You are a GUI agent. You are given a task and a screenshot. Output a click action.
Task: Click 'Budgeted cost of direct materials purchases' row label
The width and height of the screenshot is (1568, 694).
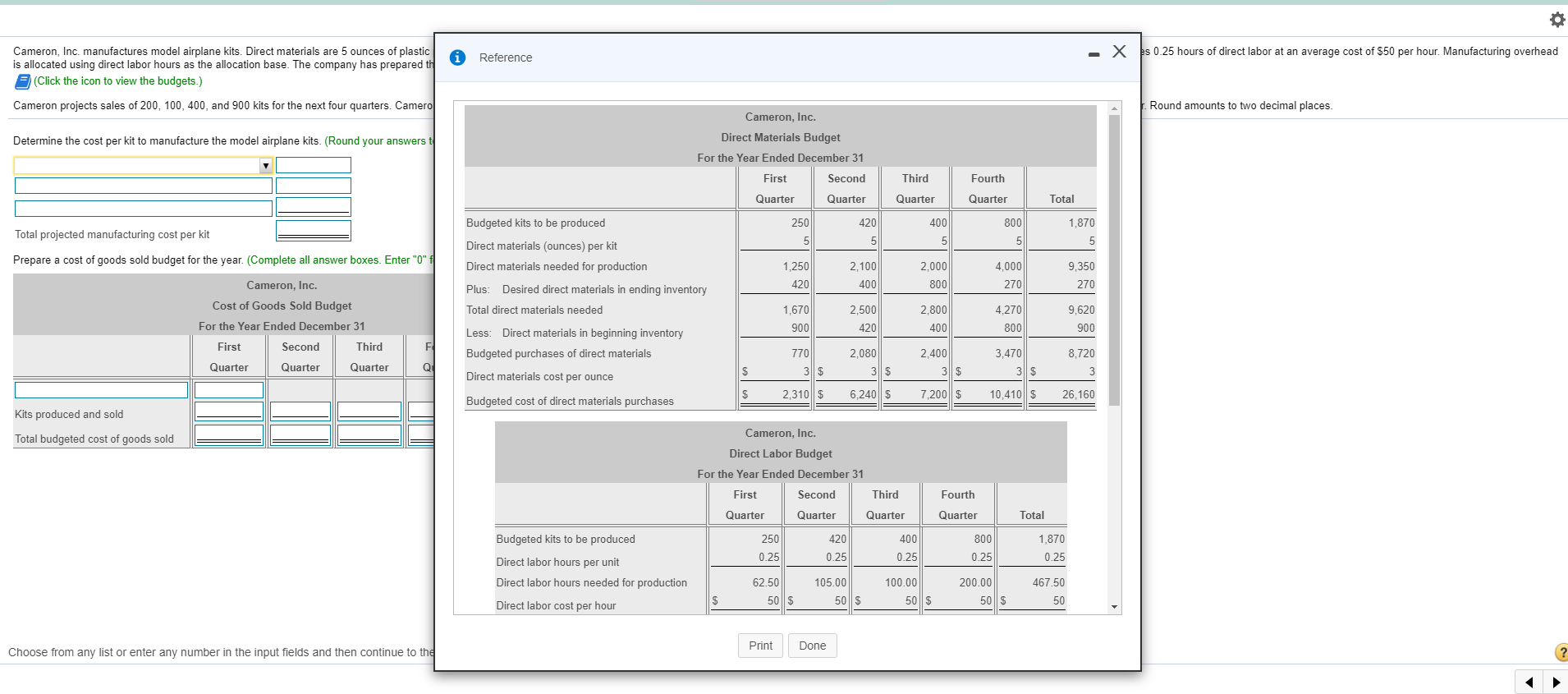tap(570, 402)
